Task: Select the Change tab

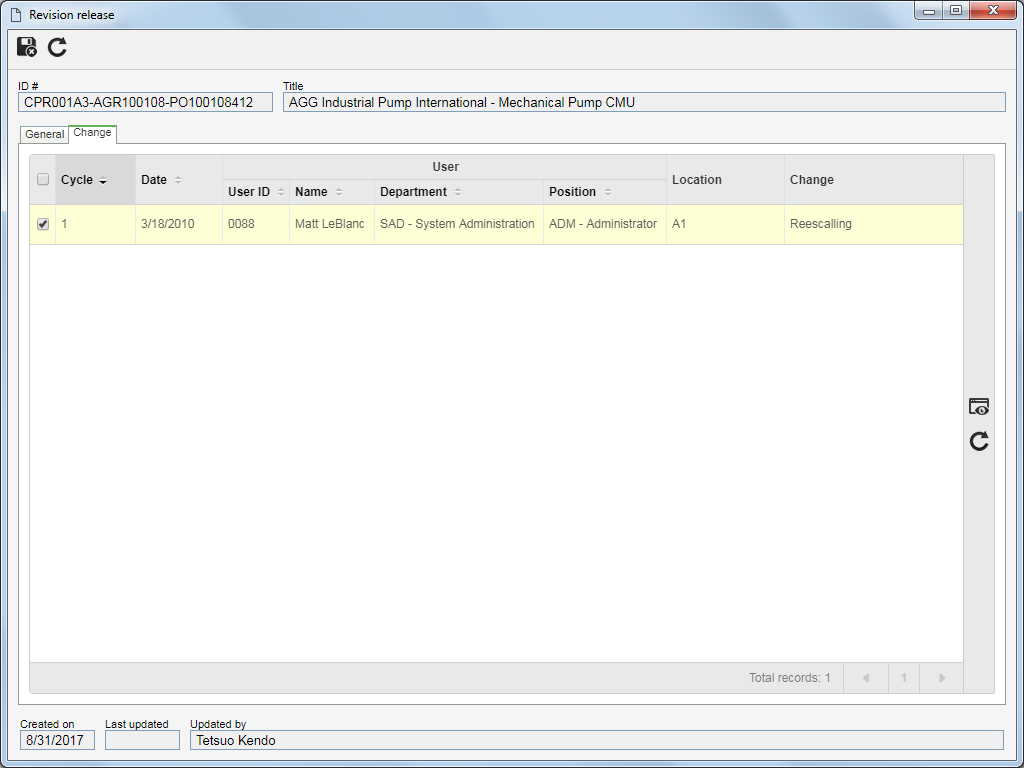Action: click(92, 133)
